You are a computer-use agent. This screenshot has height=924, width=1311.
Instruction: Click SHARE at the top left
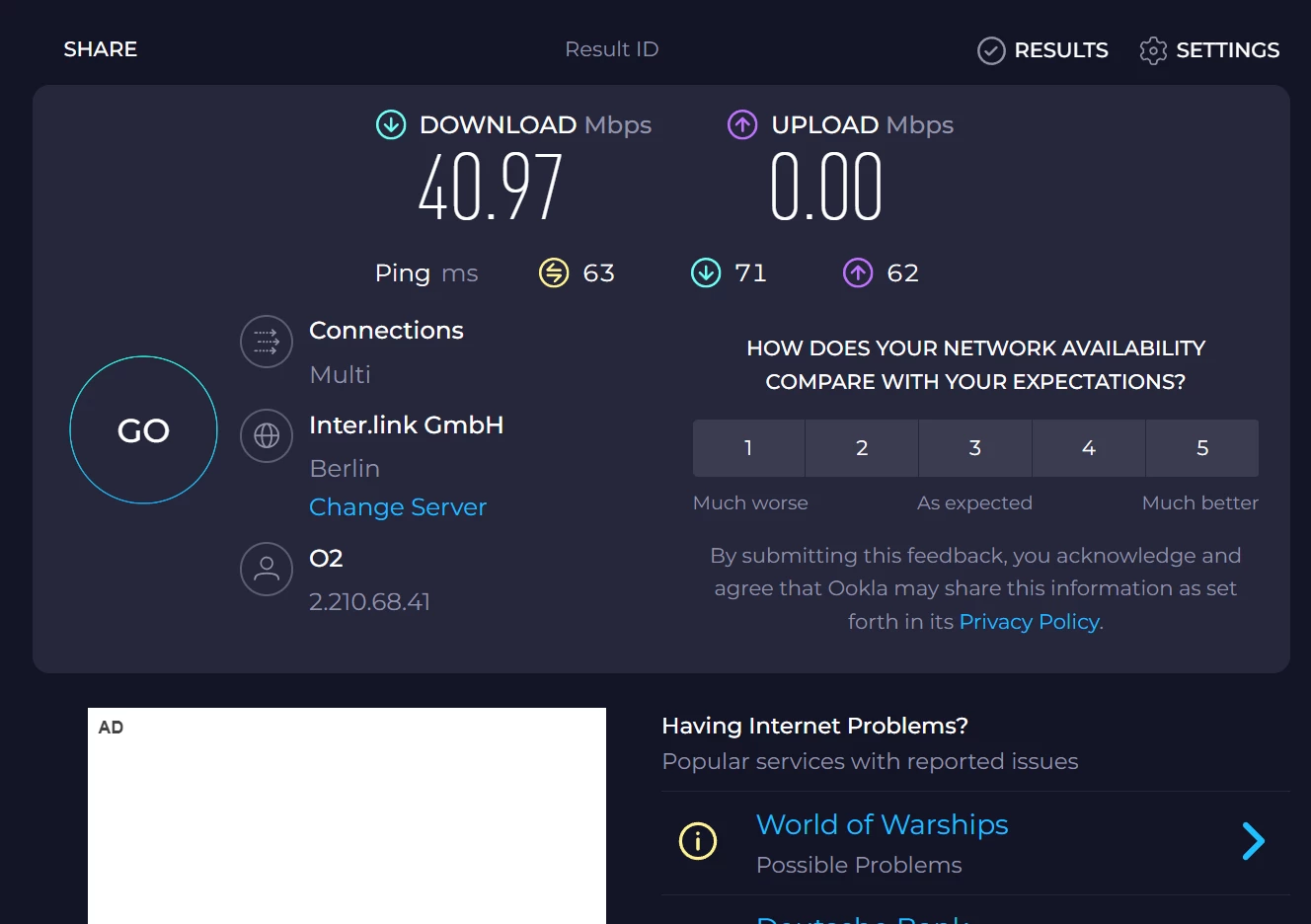click(101, 49)
